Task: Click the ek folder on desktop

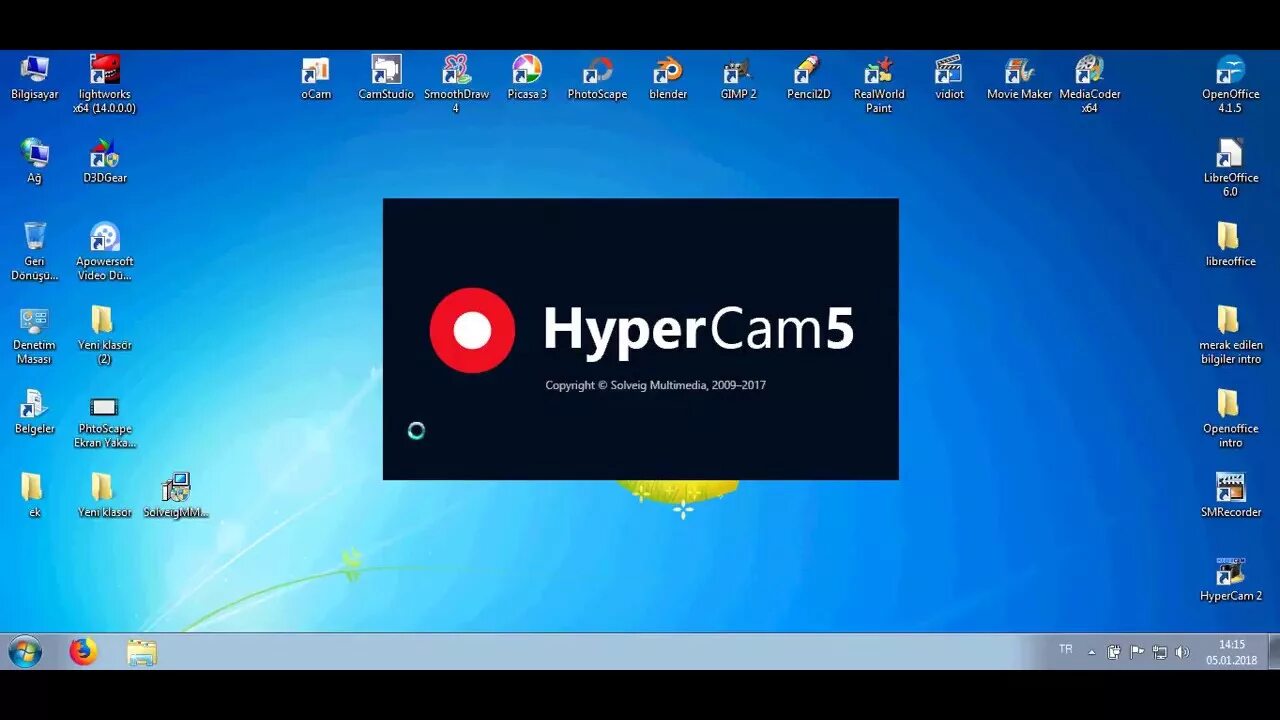Action: (x=35, y=495)
